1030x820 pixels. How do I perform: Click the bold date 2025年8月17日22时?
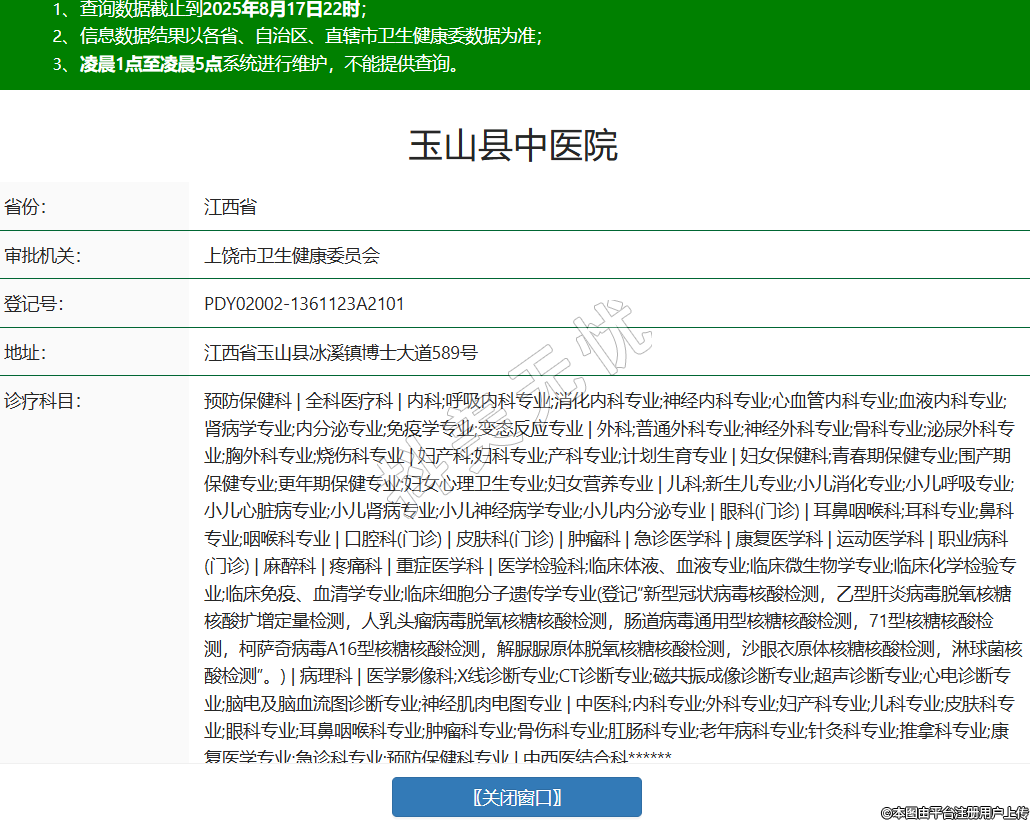point(282,11)
